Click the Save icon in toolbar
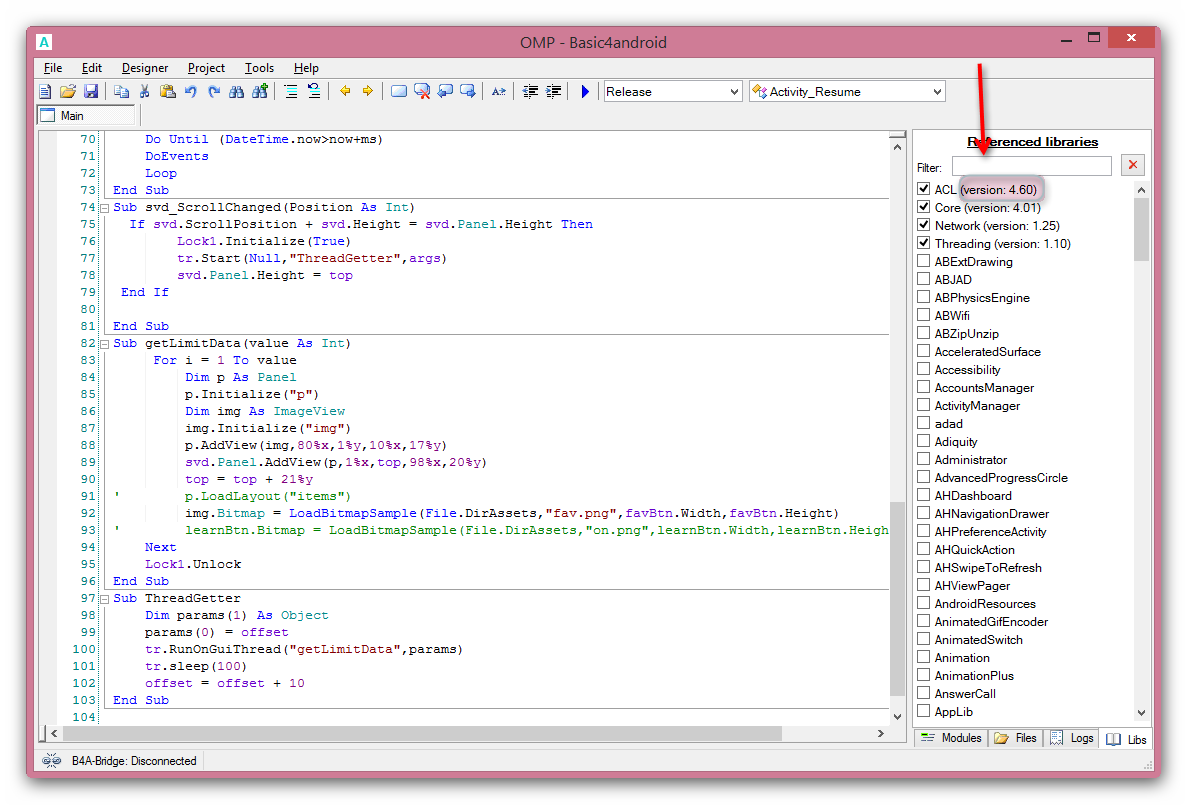The width and height of the screenshot is (1188, 805). pyautogui.click(x=91, y=91)
